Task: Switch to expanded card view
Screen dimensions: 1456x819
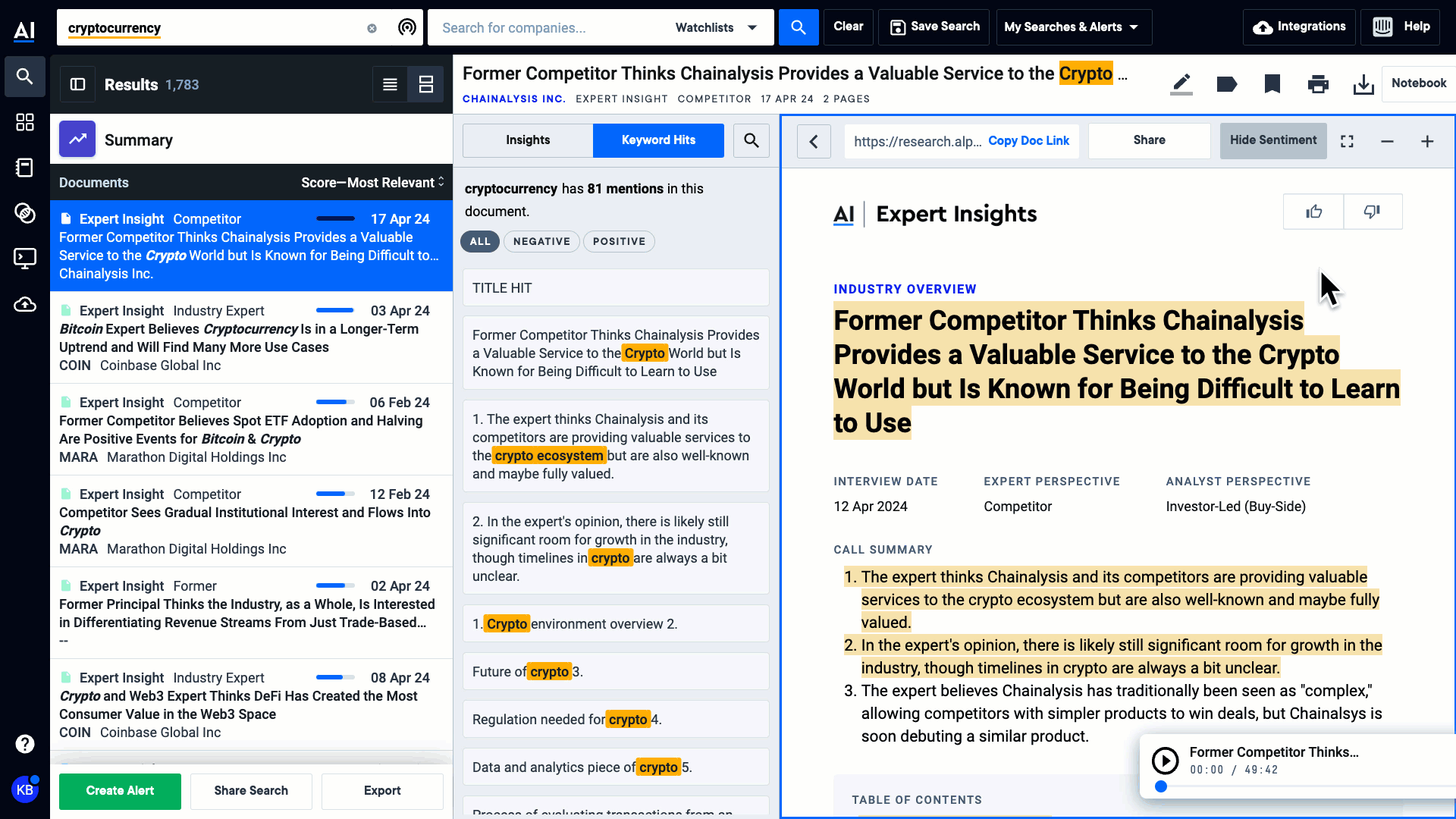Action: [x=426, y=84]
